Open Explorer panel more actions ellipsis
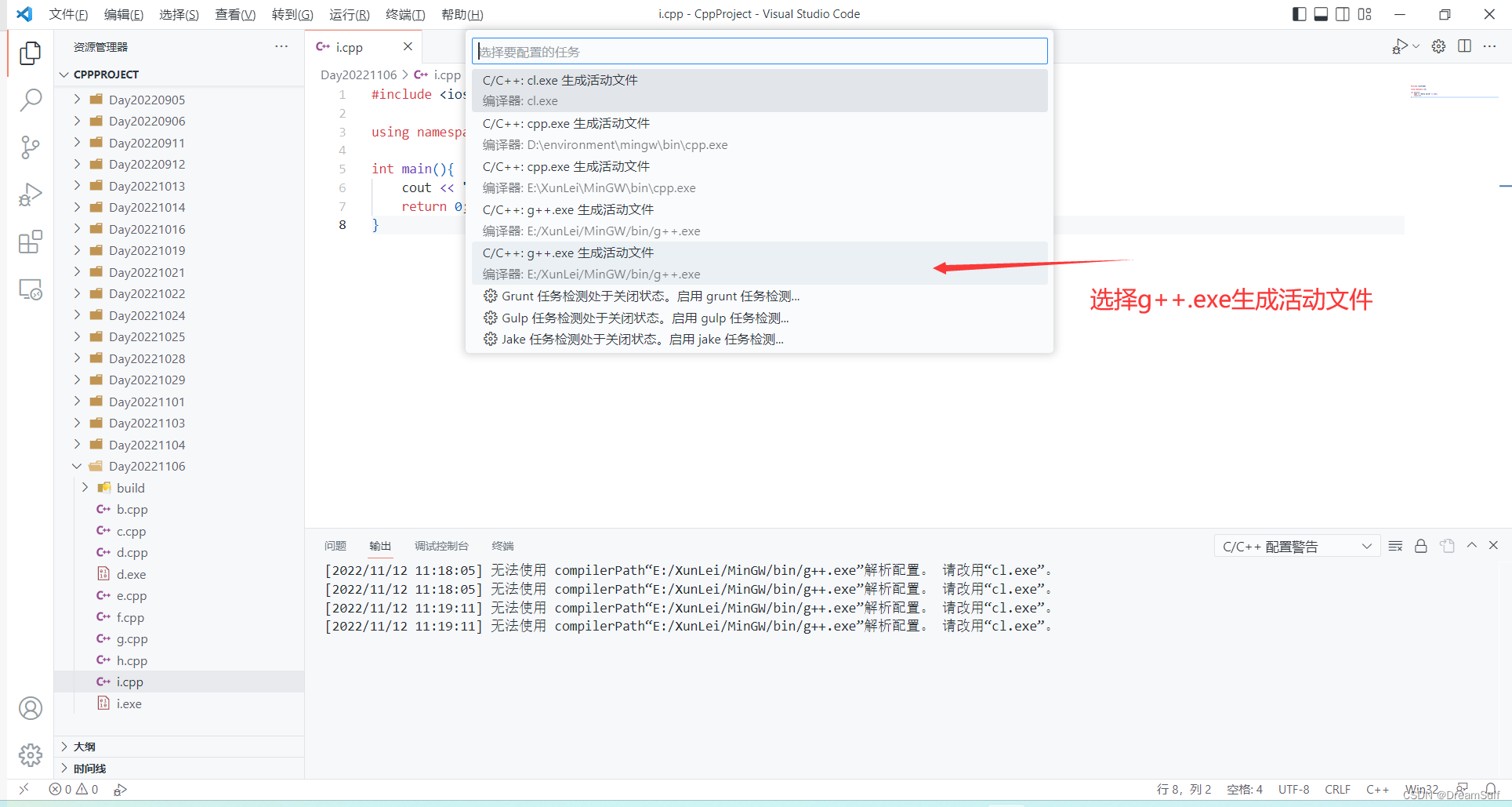Screen dimensions: 1512x807 click(x=281, y=46)
